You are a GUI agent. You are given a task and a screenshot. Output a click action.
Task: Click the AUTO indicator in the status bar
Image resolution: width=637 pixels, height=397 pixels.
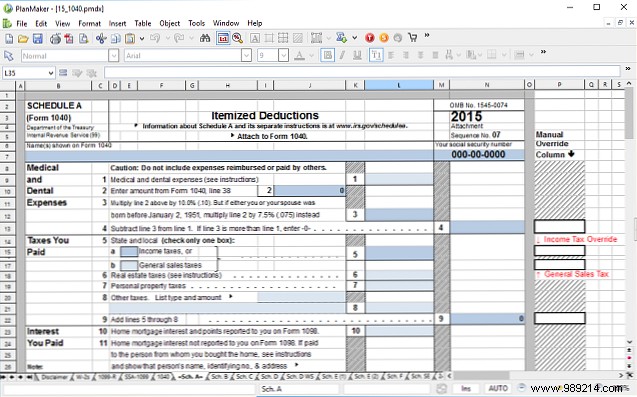498,388
